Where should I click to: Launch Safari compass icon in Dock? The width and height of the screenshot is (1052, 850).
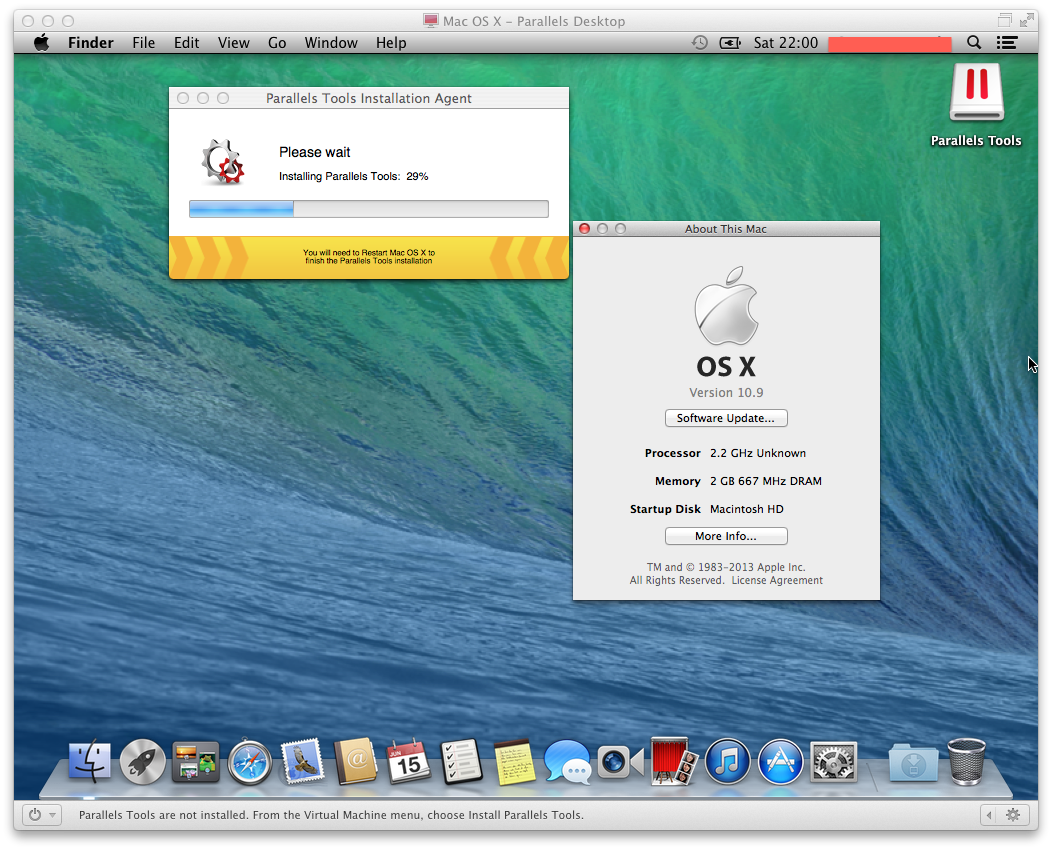[250, 762]
